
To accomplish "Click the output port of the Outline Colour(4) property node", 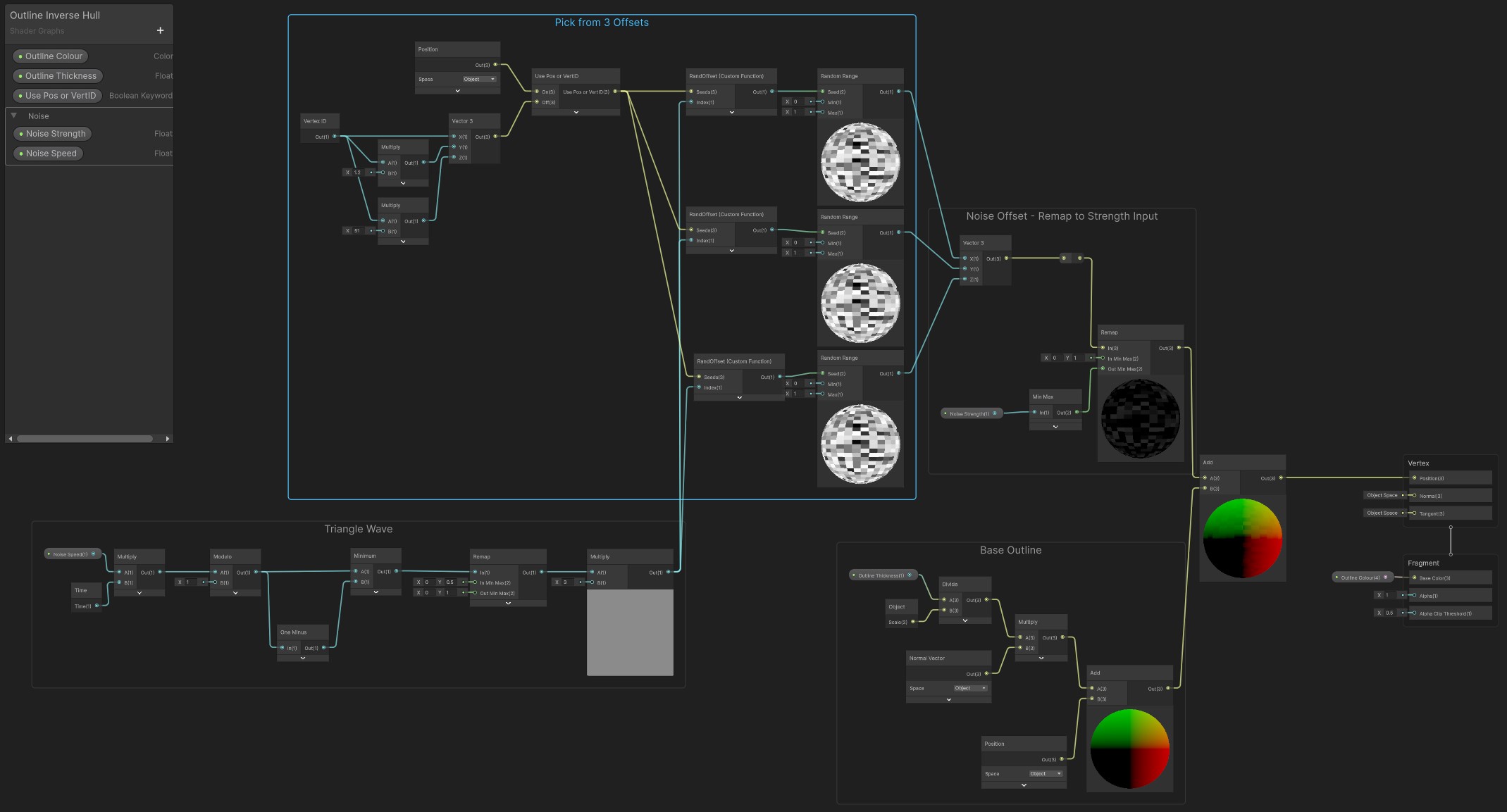I will pos(1386,577).
